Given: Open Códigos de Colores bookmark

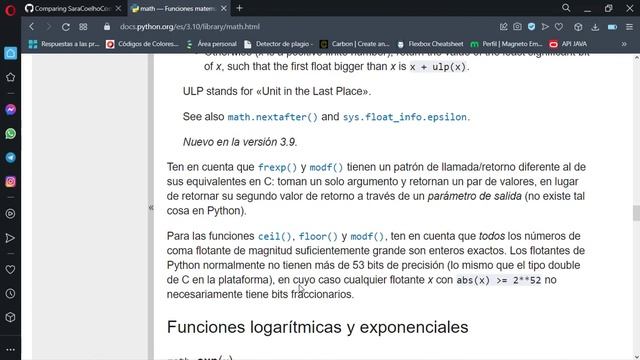Looking at the screenshot, I should (142, 44).
